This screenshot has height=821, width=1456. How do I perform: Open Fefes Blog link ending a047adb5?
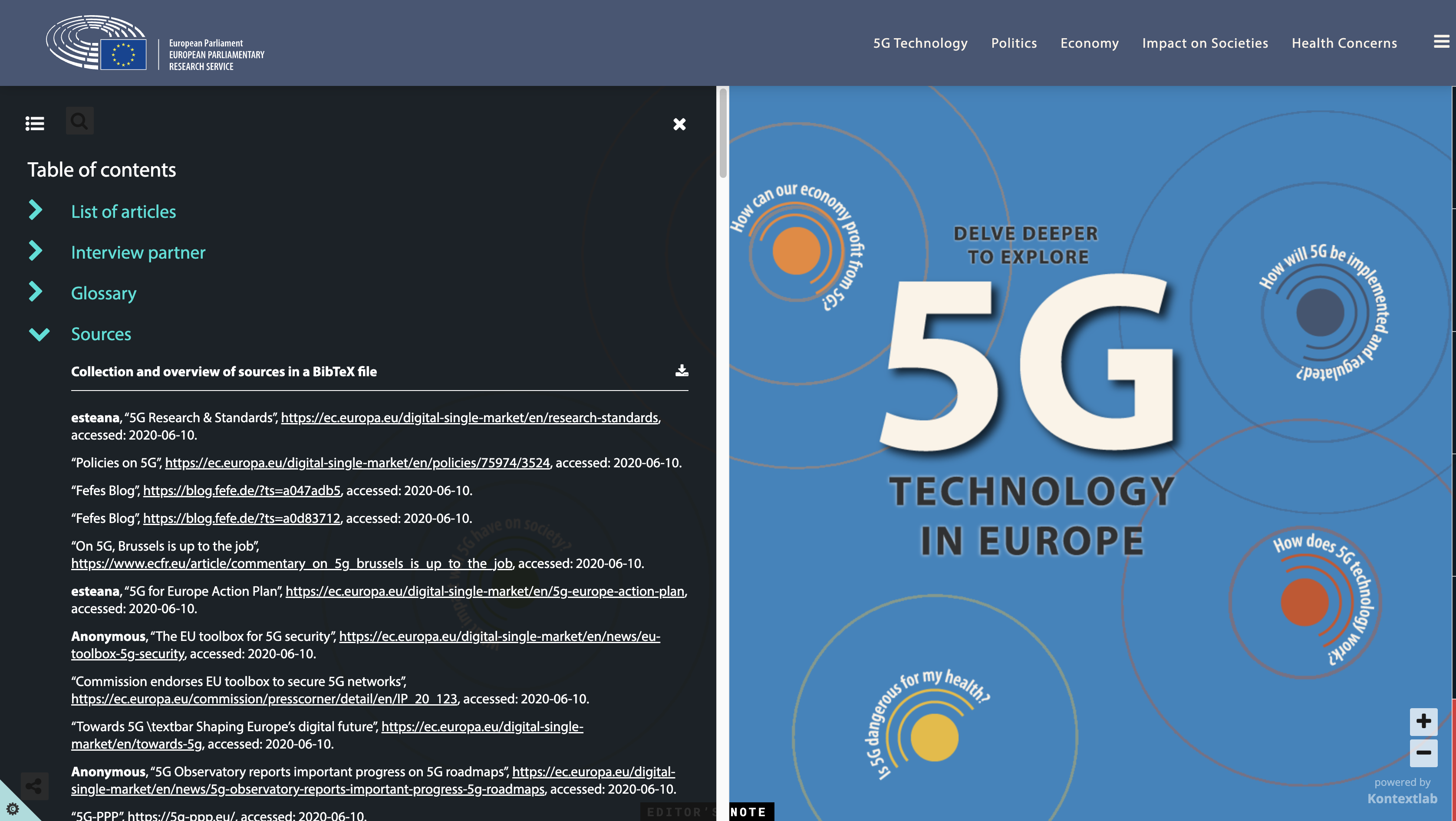(242, 490)
